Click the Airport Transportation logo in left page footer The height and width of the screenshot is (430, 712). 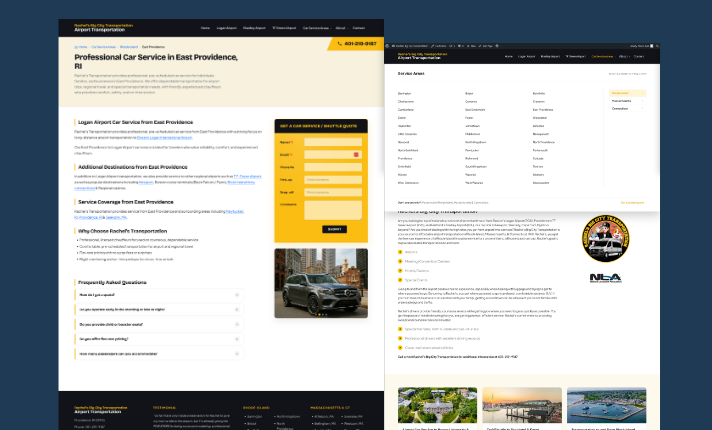[x=101, y=410]
